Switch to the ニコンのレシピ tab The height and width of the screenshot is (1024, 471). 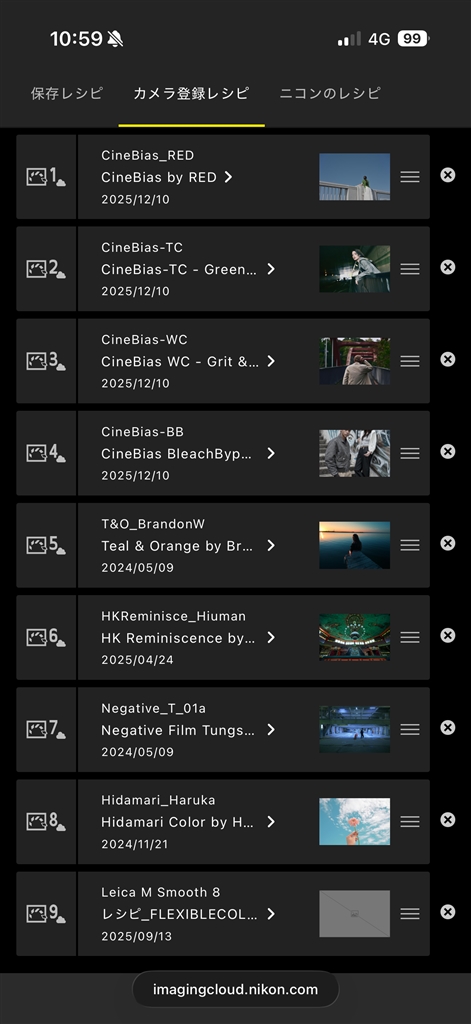(x=330, y=93)
